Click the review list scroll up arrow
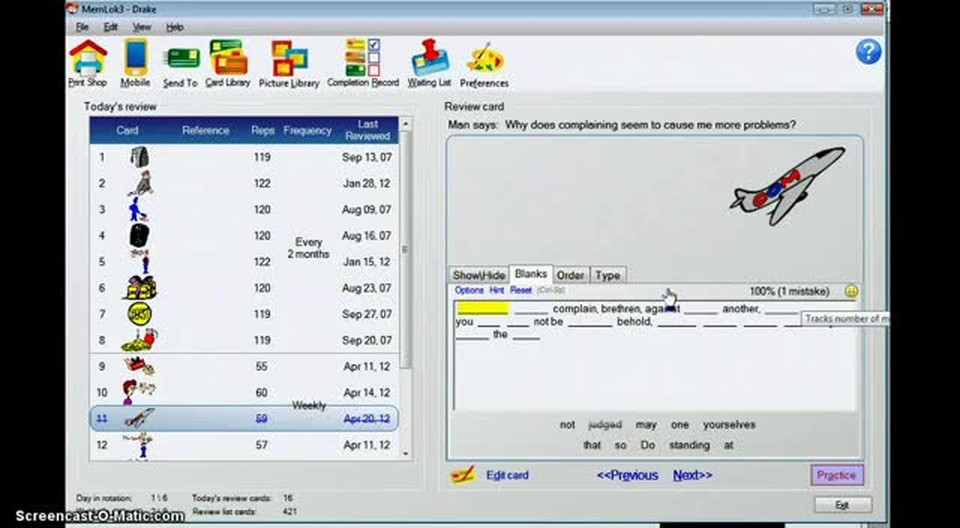The height and width of the screenshot is (528, 960). [405, 124]
